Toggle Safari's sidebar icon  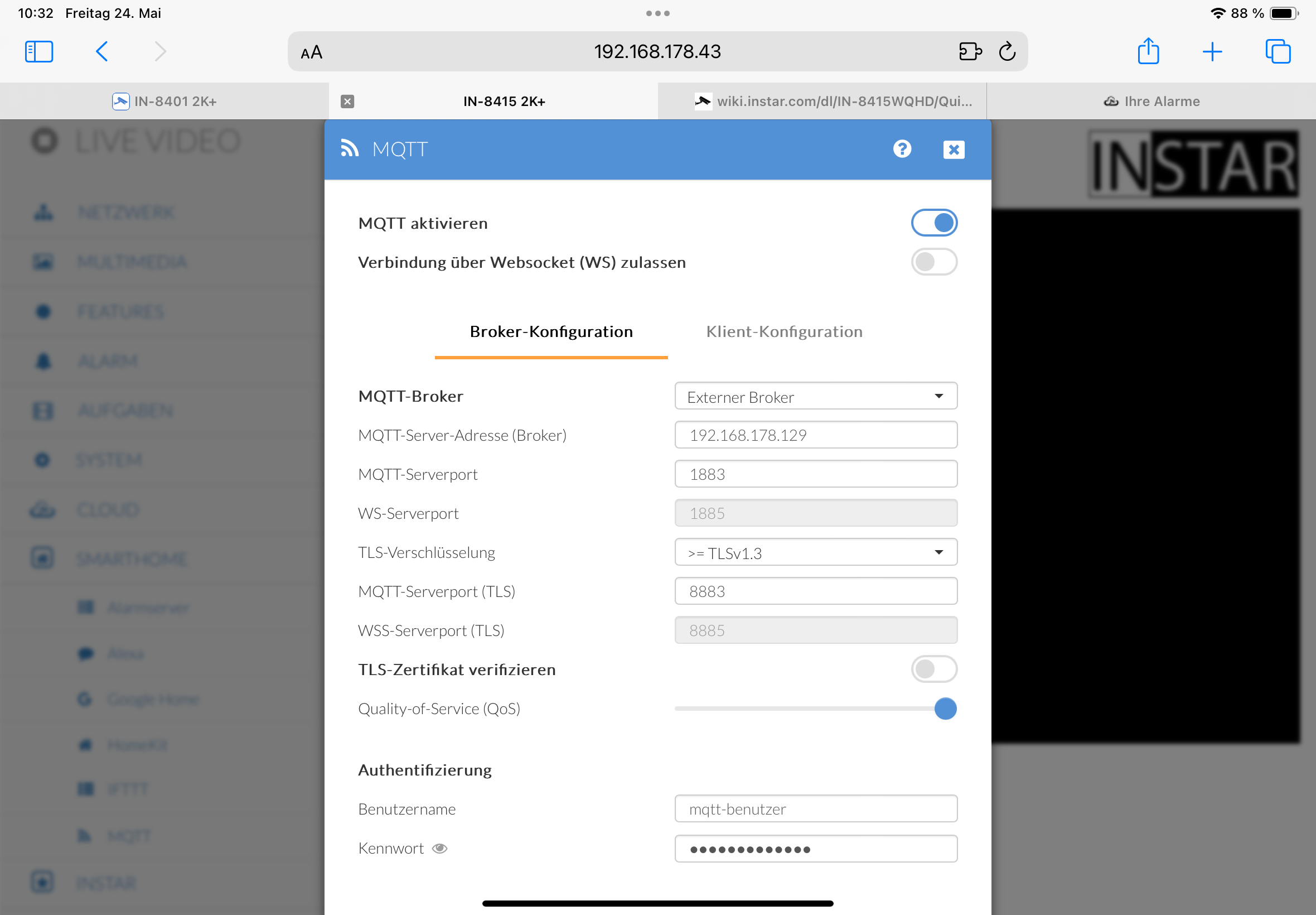pos(39,51)
